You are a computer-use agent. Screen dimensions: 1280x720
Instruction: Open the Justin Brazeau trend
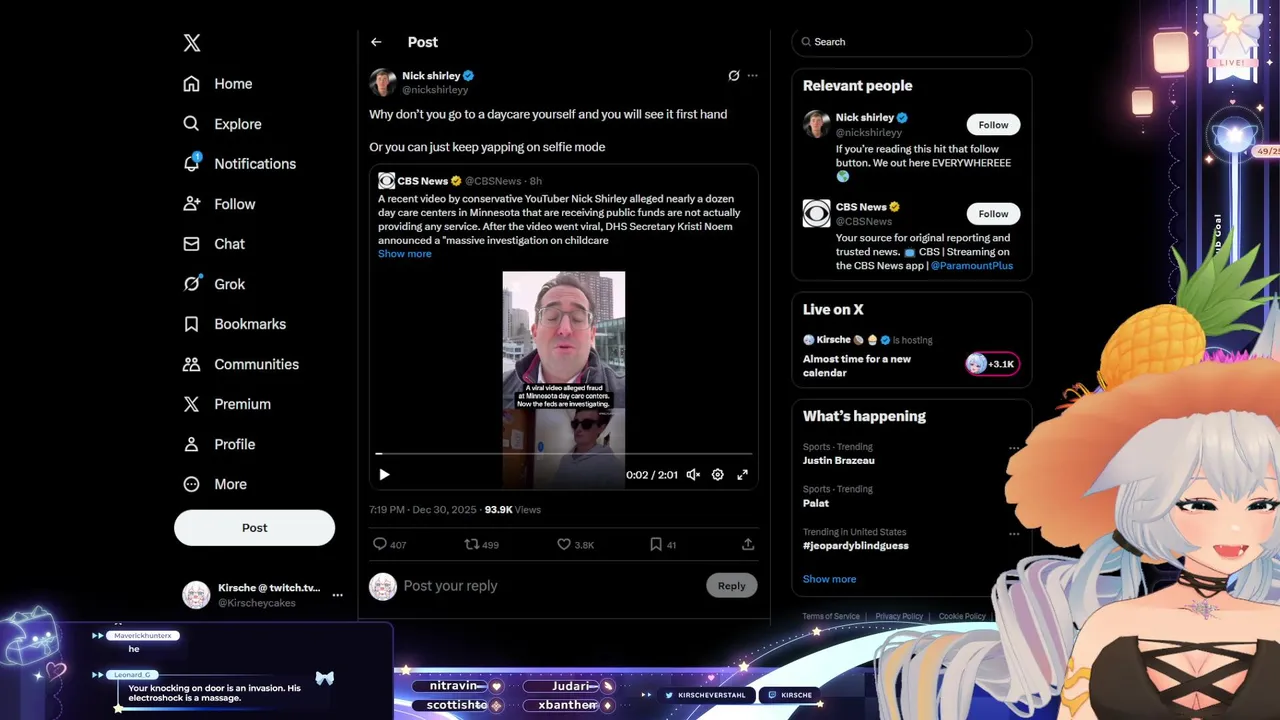[x=839, y=461]
